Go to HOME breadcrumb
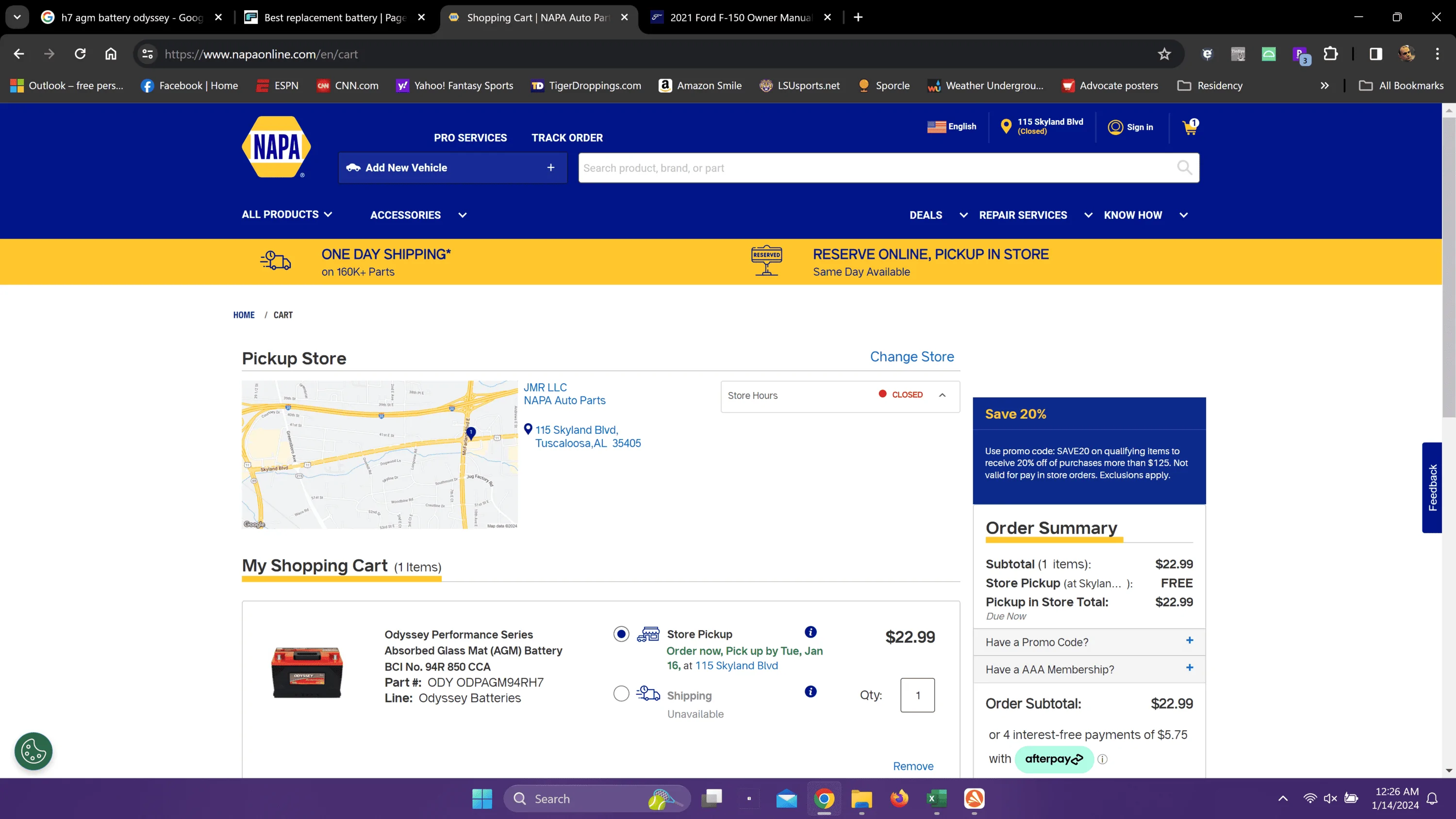Image resolution: width=1456 pixels, height=819 pixels. tap(244, 315)
